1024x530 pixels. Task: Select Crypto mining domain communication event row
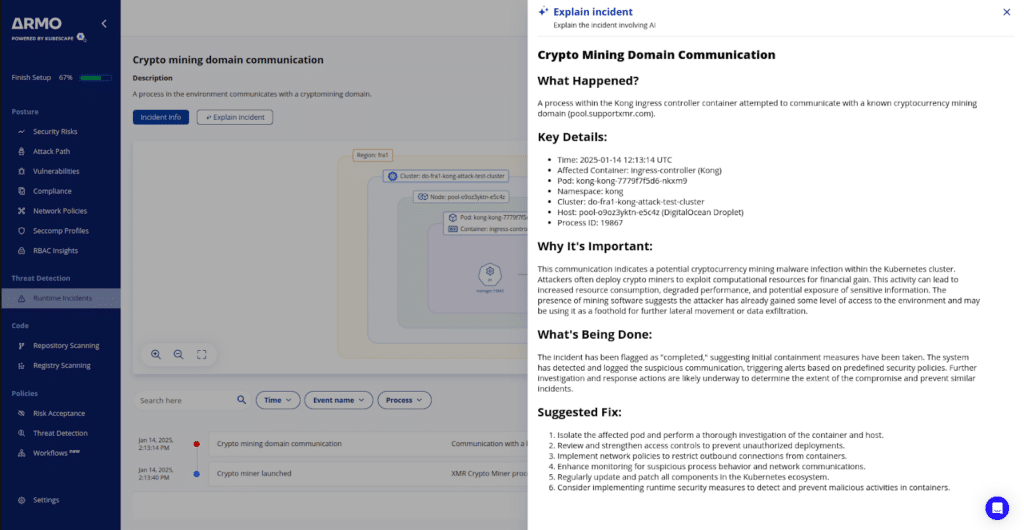tap(368, 444)
